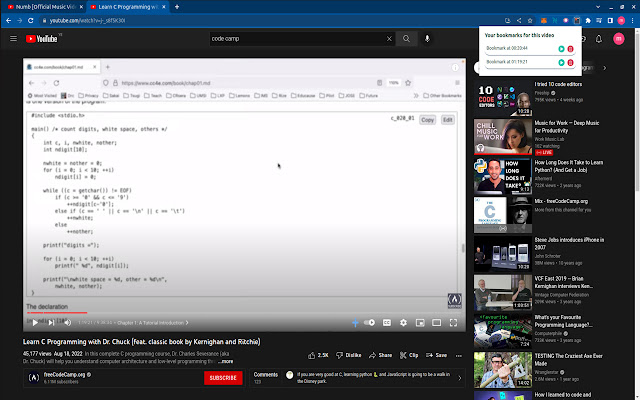The width and height of the screenshot is (640, 400).
Task: Open the tab search dropdown arrow
Action: [x=598, y=7]
